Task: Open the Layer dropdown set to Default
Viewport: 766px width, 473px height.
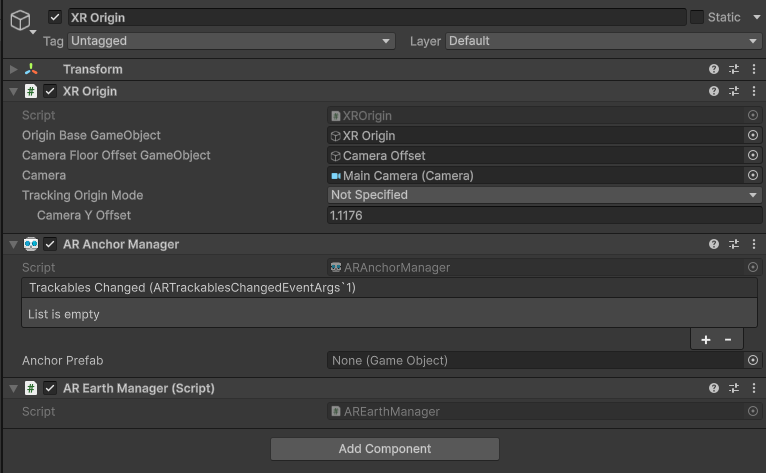Action: [x=603, y=41]
